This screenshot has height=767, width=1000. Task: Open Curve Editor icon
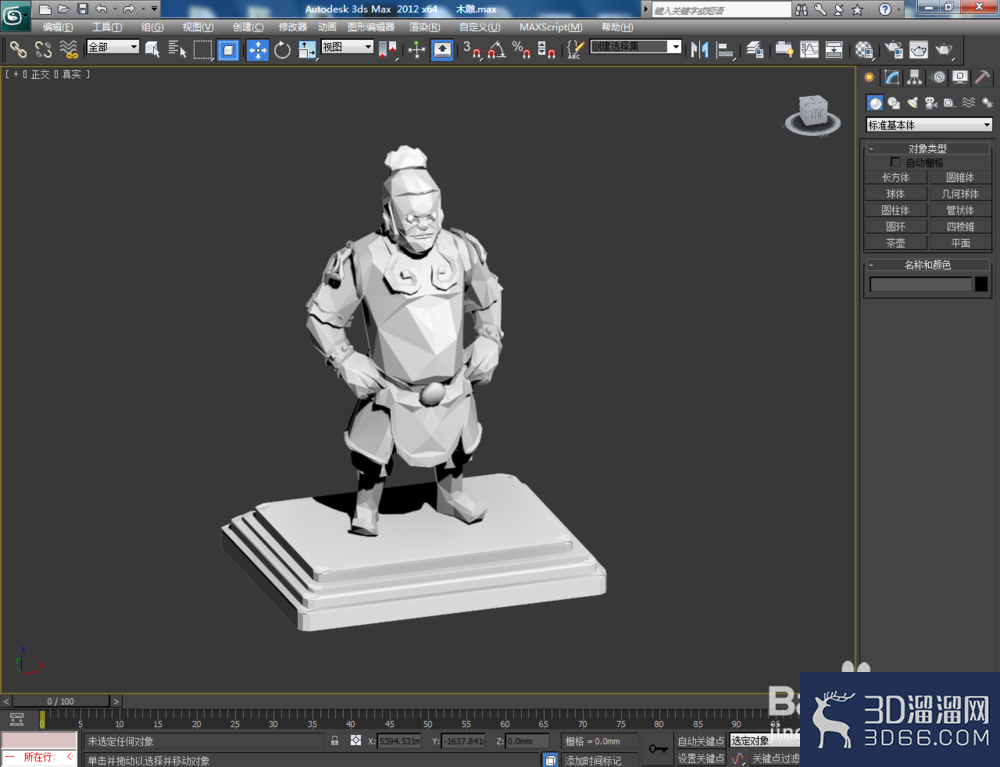809,50
